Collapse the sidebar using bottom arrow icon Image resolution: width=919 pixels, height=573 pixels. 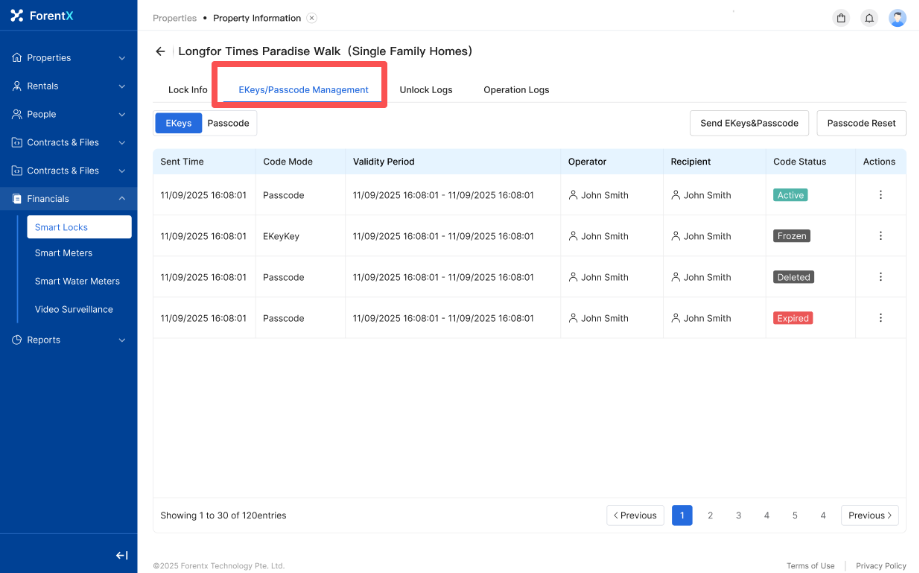coord(121,555)
